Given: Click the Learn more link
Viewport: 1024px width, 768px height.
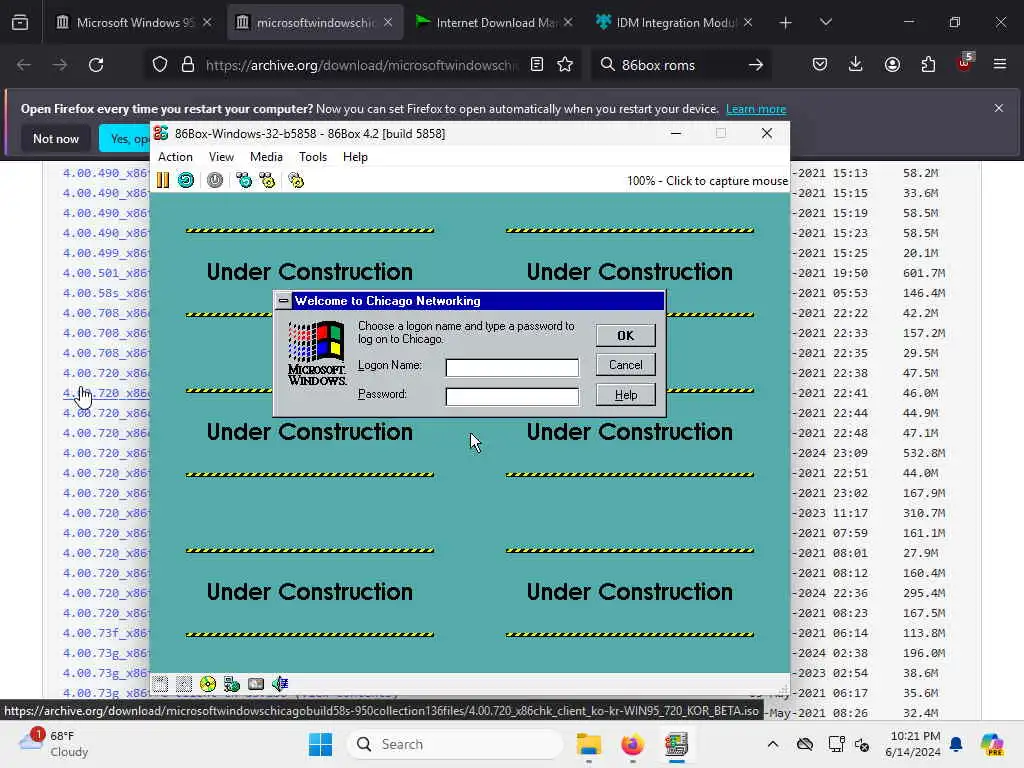Looking at the screenshot, I should pos(756,109).
